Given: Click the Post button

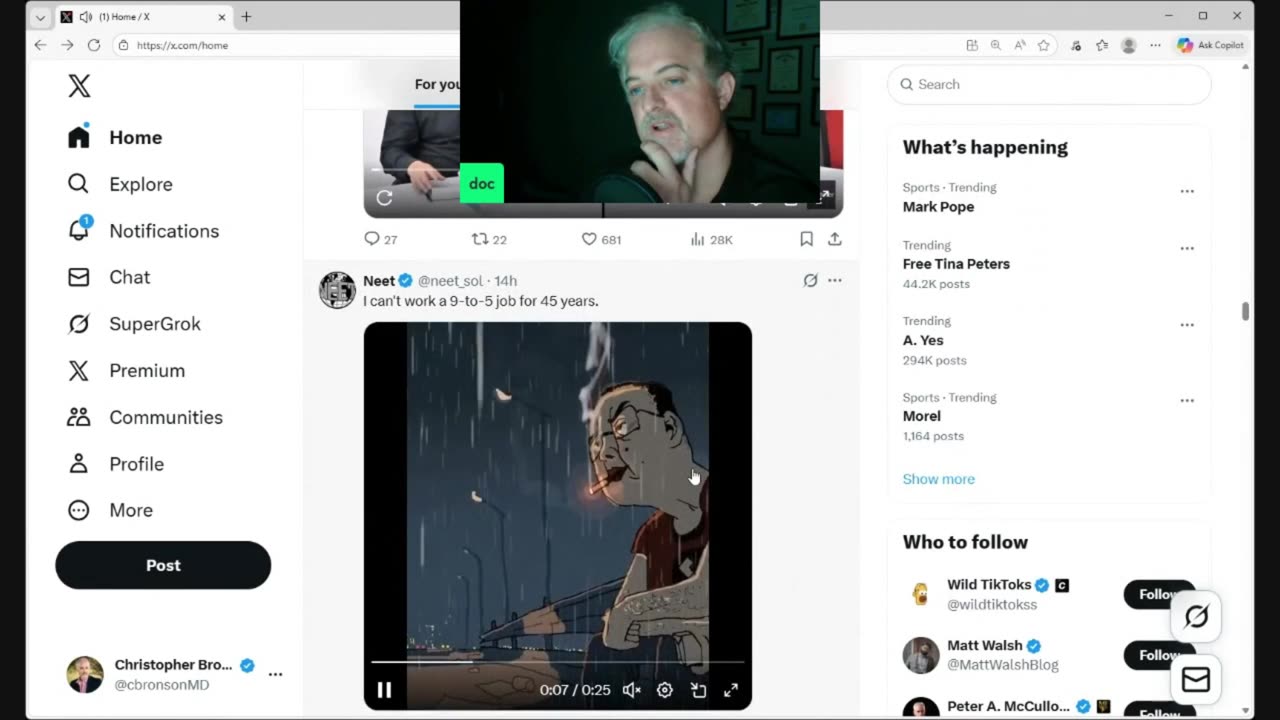Looking at the screenshot, I should coord(163,565).
